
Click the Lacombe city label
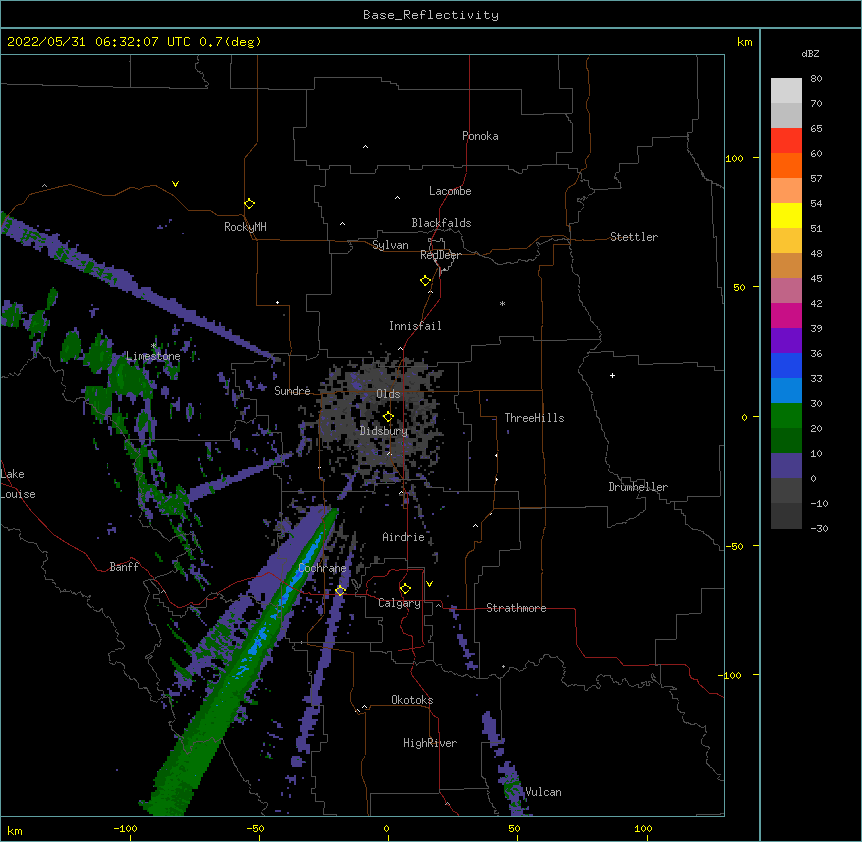(x=450, y=191)
